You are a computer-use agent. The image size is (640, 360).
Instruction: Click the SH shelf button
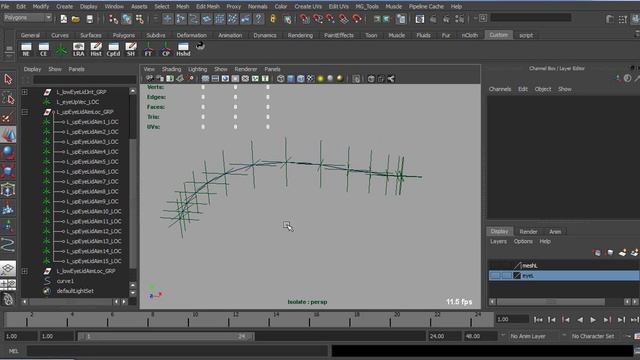point(131,49)
